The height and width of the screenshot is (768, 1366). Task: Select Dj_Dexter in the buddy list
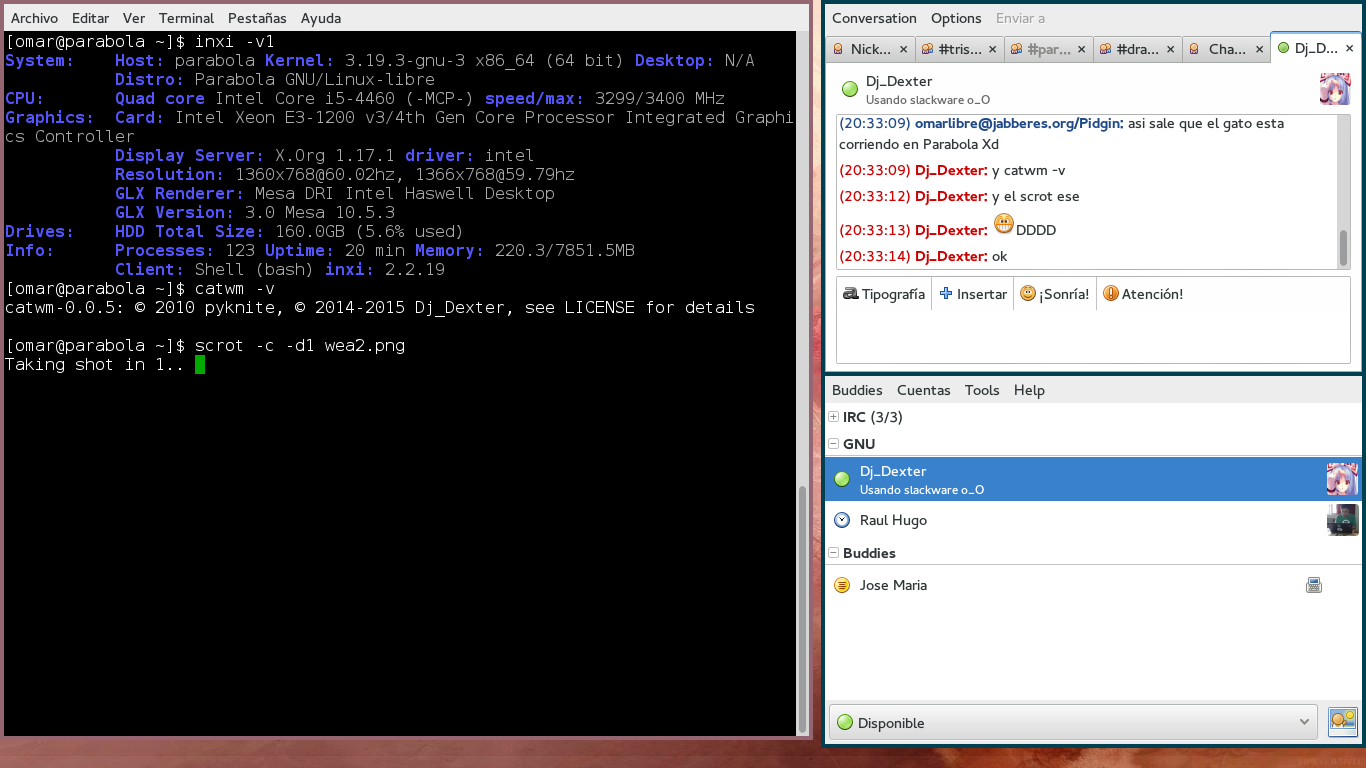point(1093,479)
